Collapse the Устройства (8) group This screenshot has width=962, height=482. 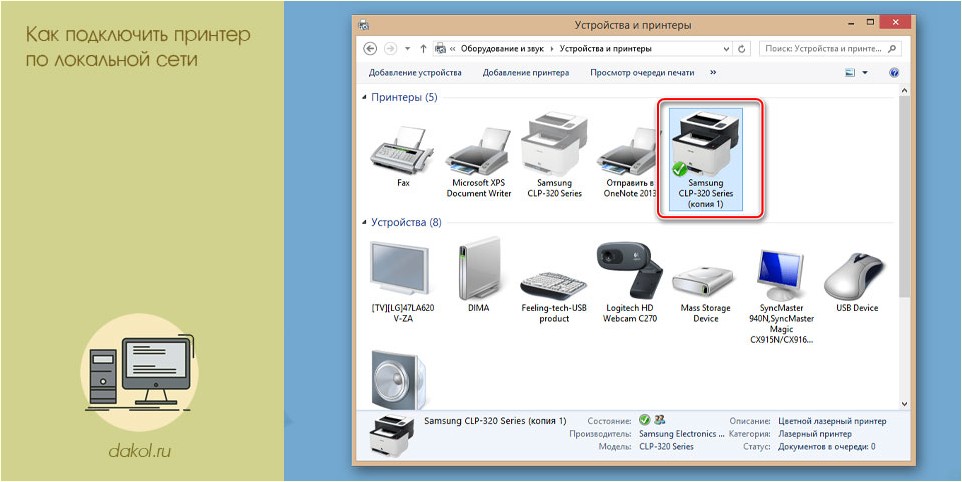coord(364,223)
